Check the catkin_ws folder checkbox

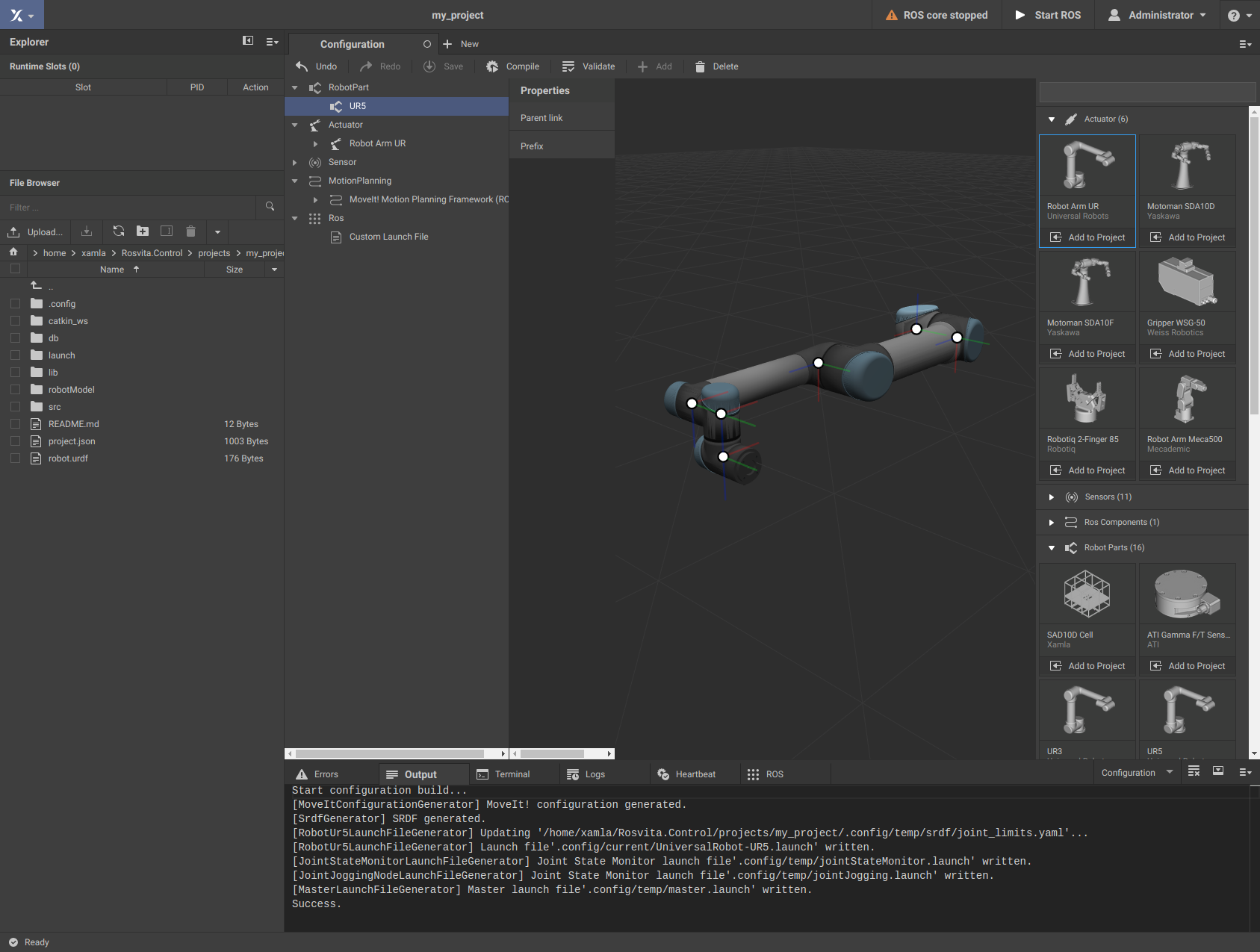pyautogui.click(x=15, y=321)
